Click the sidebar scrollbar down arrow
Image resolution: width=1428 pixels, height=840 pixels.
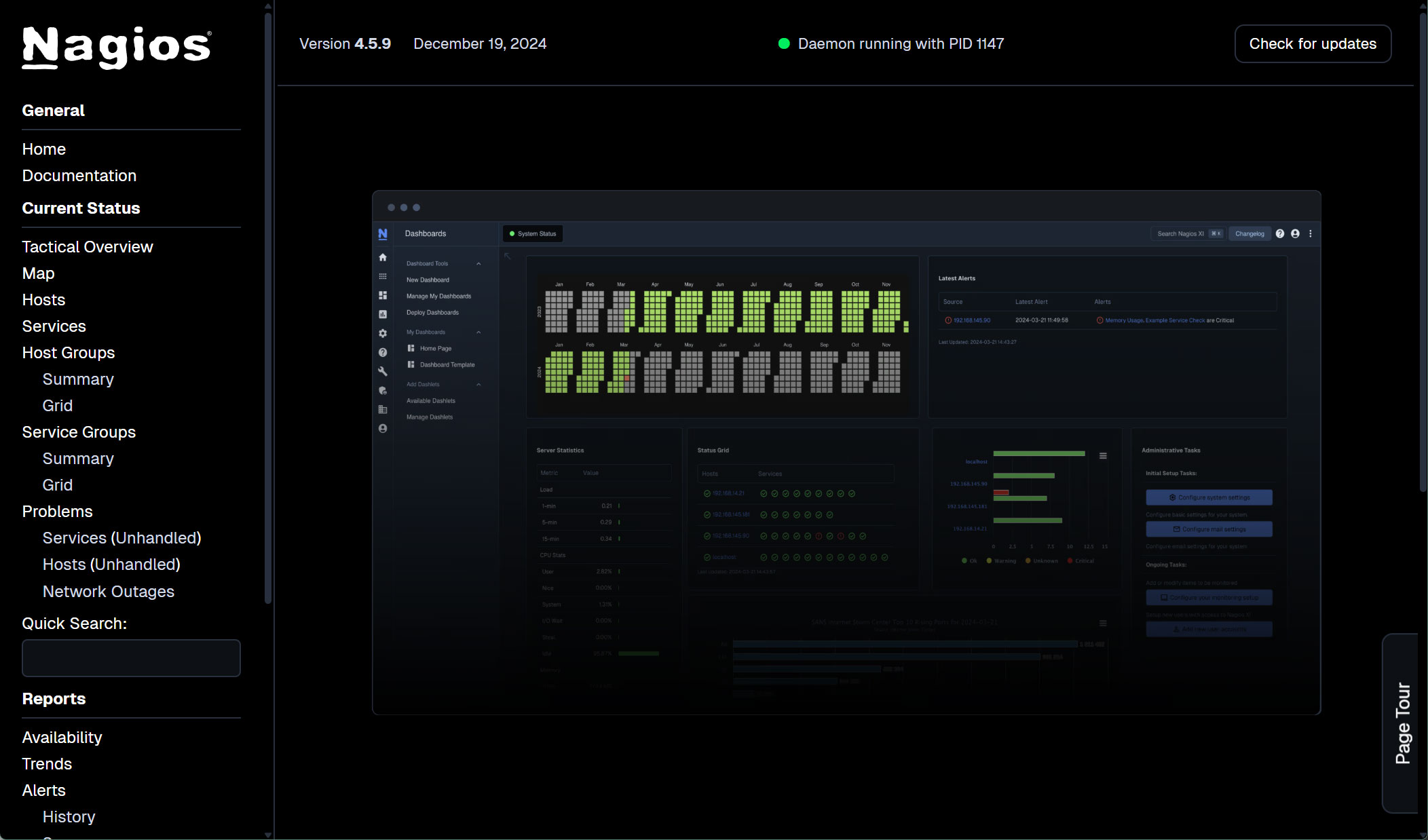pos(268,835)
